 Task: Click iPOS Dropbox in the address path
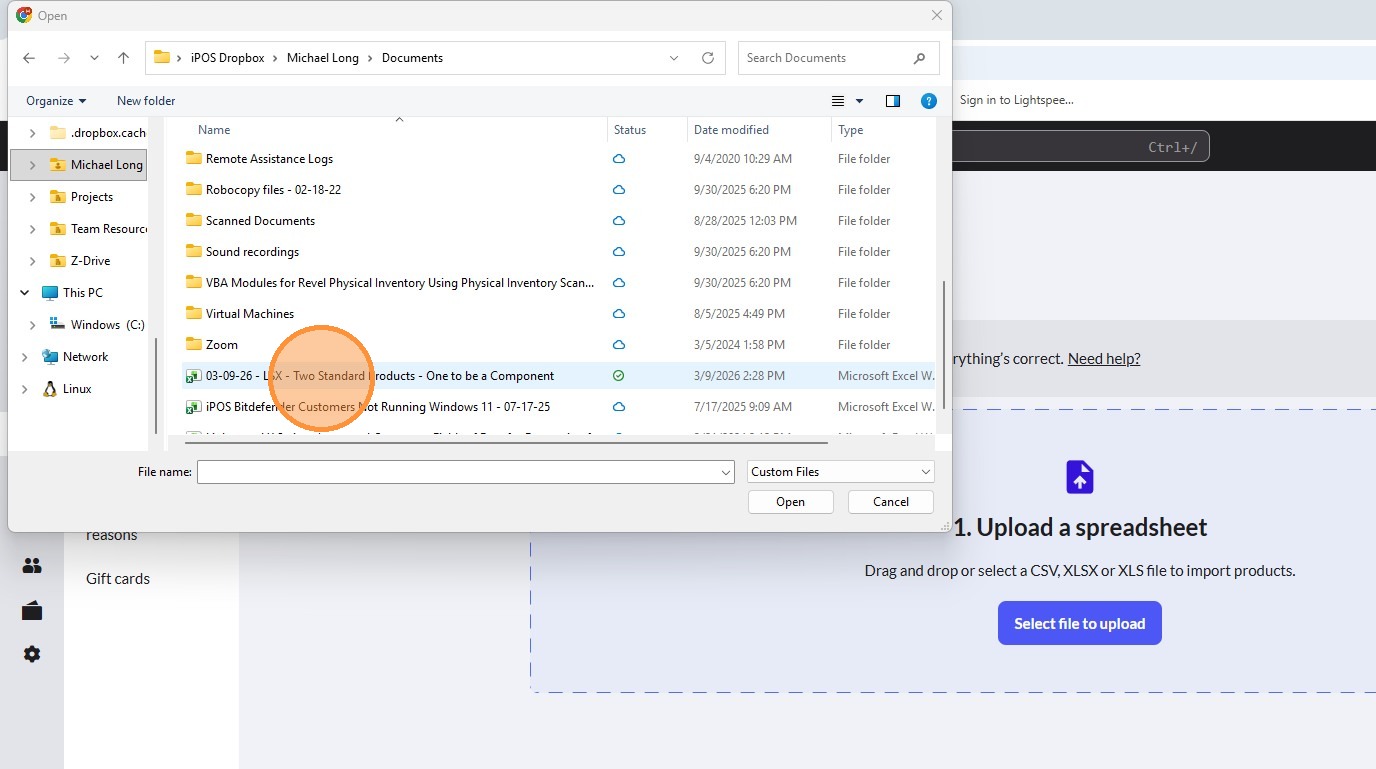point(227,58)
